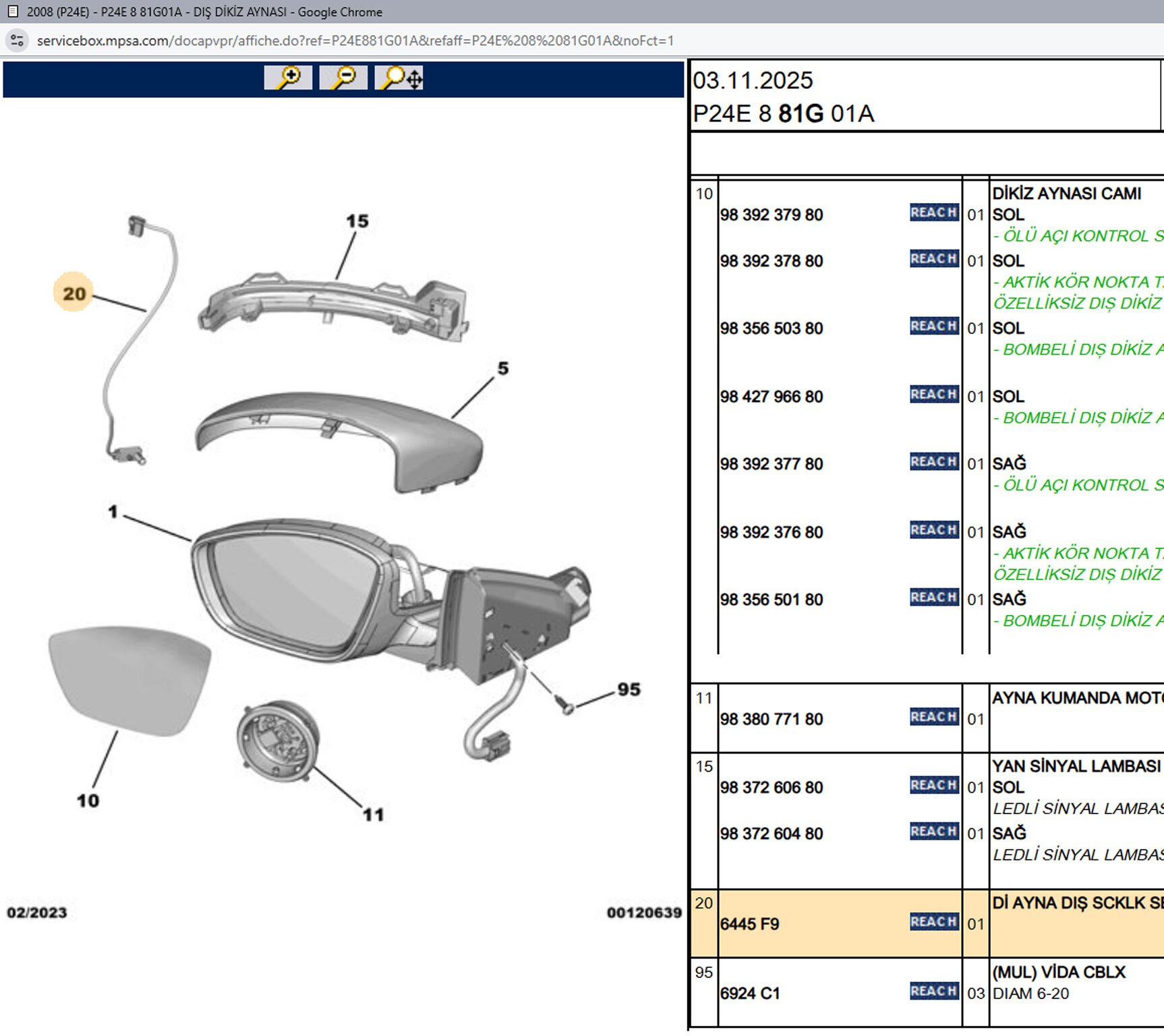This screenshot has width=1164, height=1036.
Task: Click REACH badge for part 6924 C1
Action: (933, 991)
